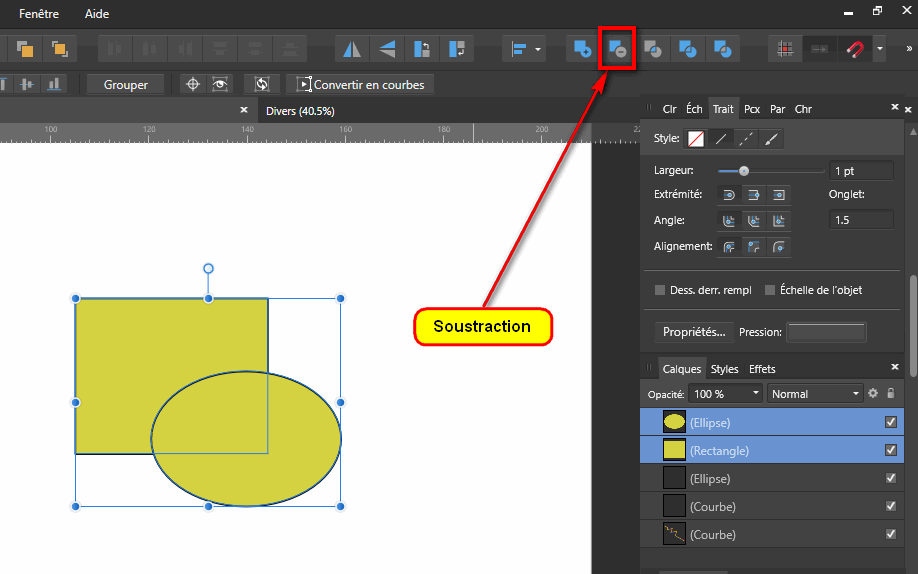Expand the toolbar overflow chevron
The width and height of the screenshot is (918, 574).
click(909, 49)
